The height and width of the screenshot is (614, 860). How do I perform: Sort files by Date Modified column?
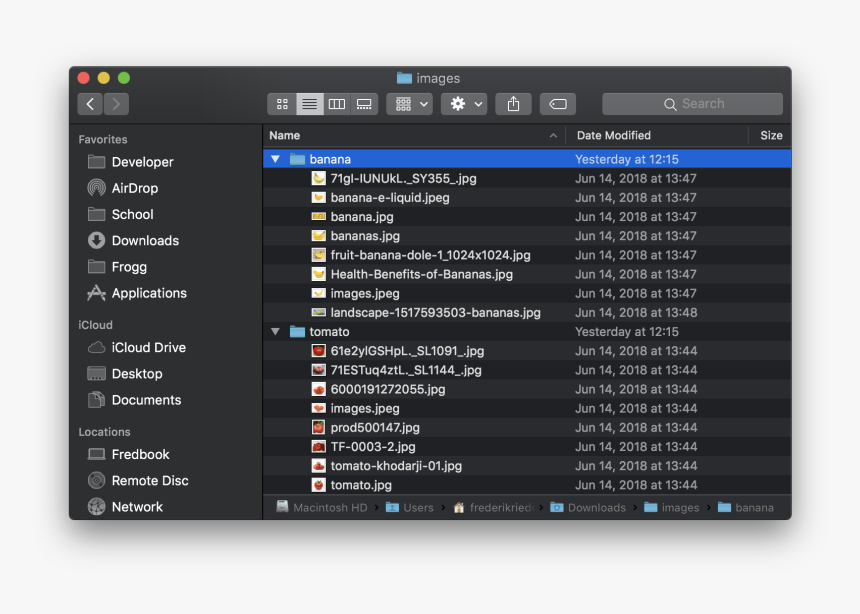tap(613, 136)
